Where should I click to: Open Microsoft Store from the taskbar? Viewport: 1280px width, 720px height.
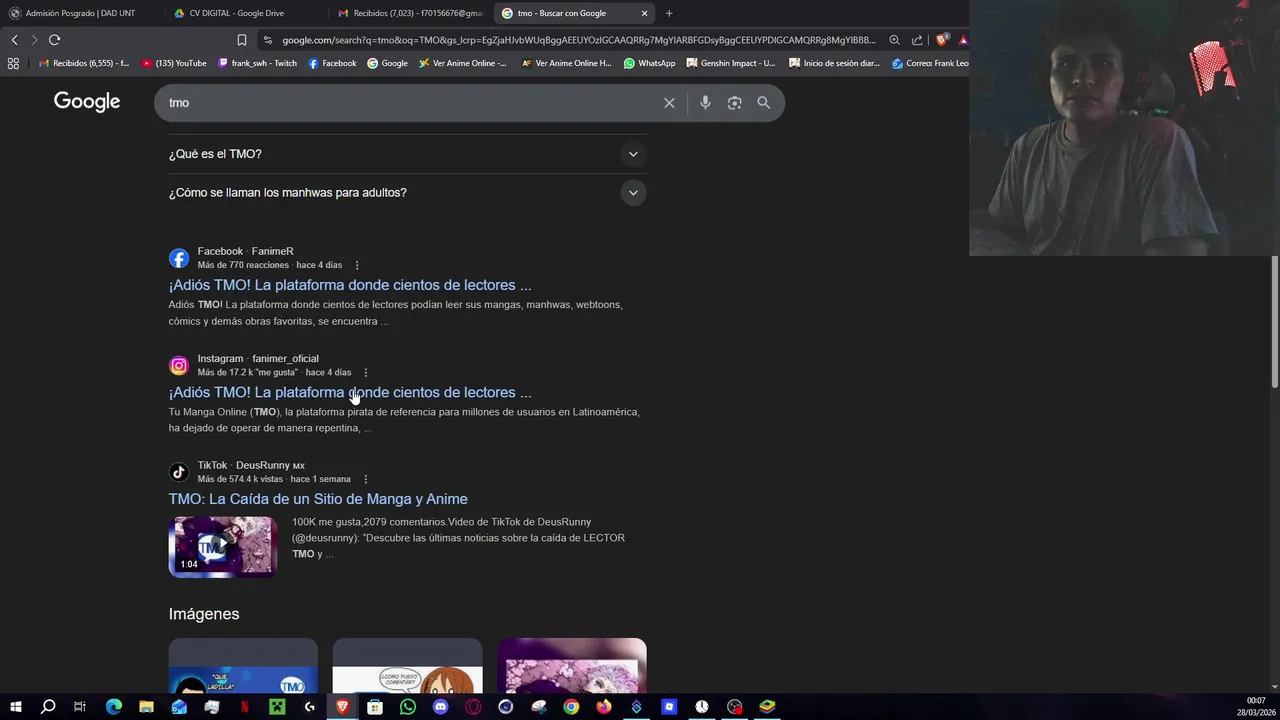[375, 707]
